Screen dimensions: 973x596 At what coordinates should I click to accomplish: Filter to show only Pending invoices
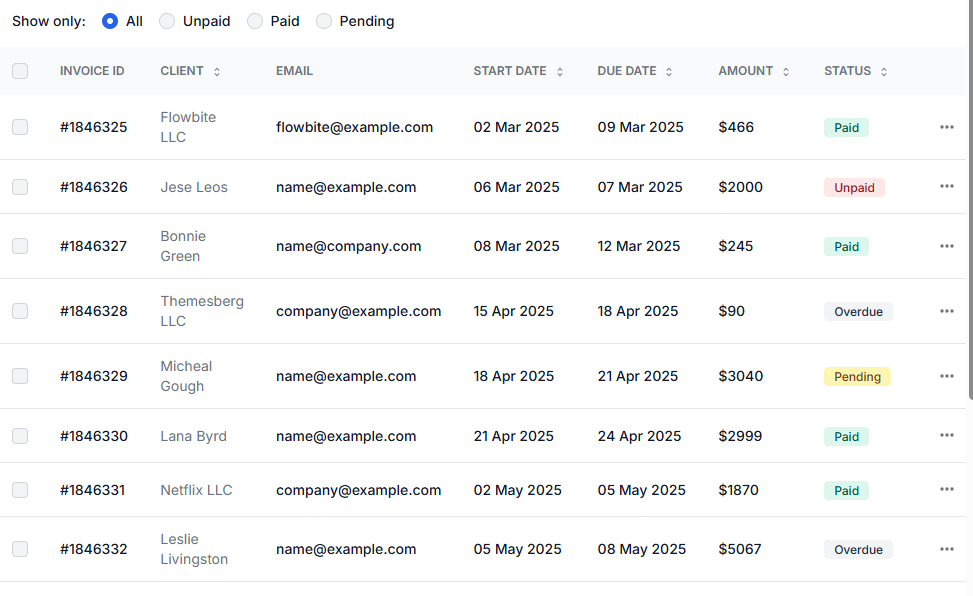click(x=324, y=21)
